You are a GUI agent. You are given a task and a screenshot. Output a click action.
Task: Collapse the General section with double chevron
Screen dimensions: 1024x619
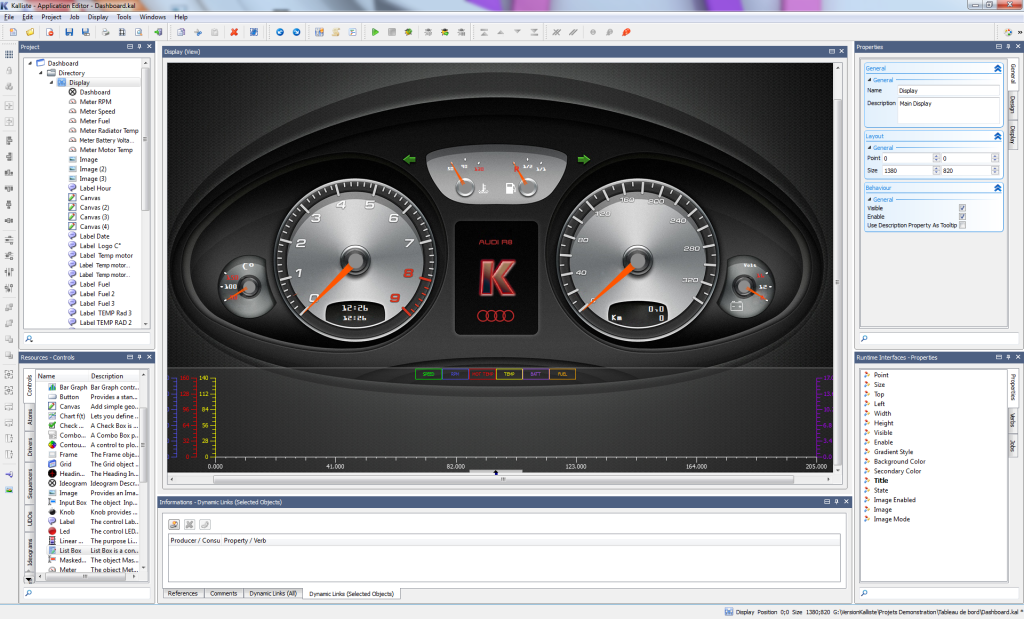(997, 68)
